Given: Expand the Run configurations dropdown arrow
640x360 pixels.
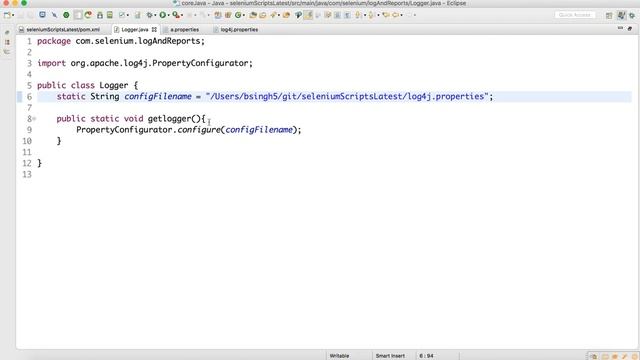Looking at the screenshot, I should (x=169, y=15).
